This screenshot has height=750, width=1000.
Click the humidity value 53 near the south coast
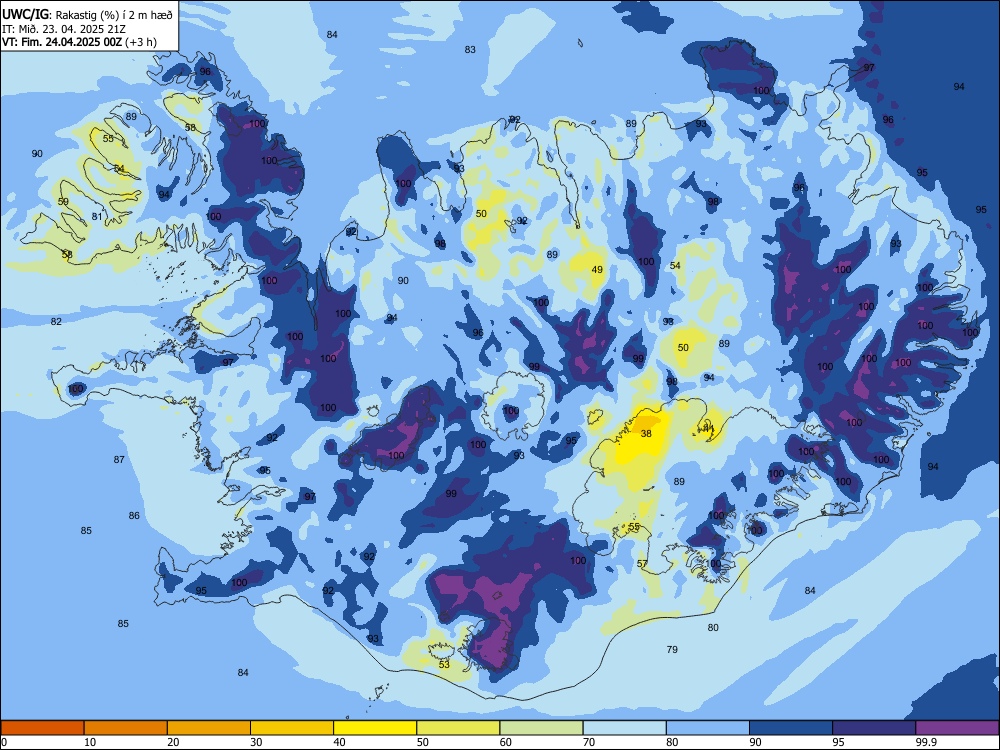coord(445,665)
